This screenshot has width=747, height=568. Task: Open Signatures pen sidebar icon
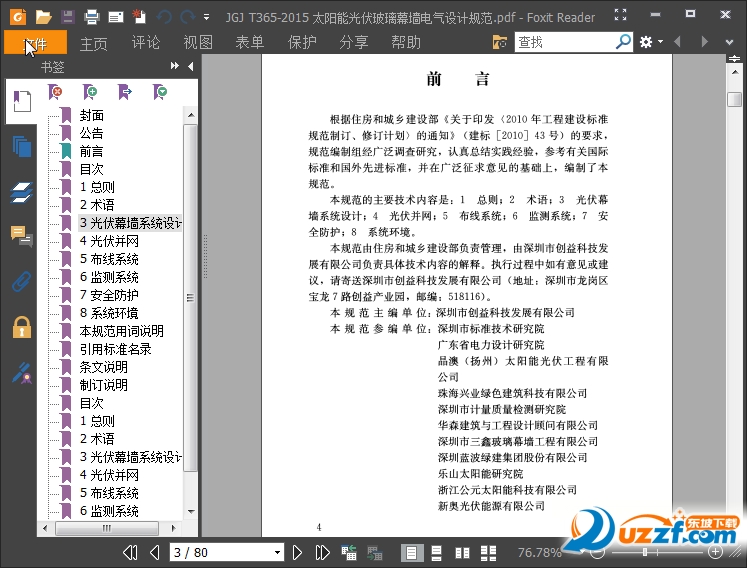[22, 373]
